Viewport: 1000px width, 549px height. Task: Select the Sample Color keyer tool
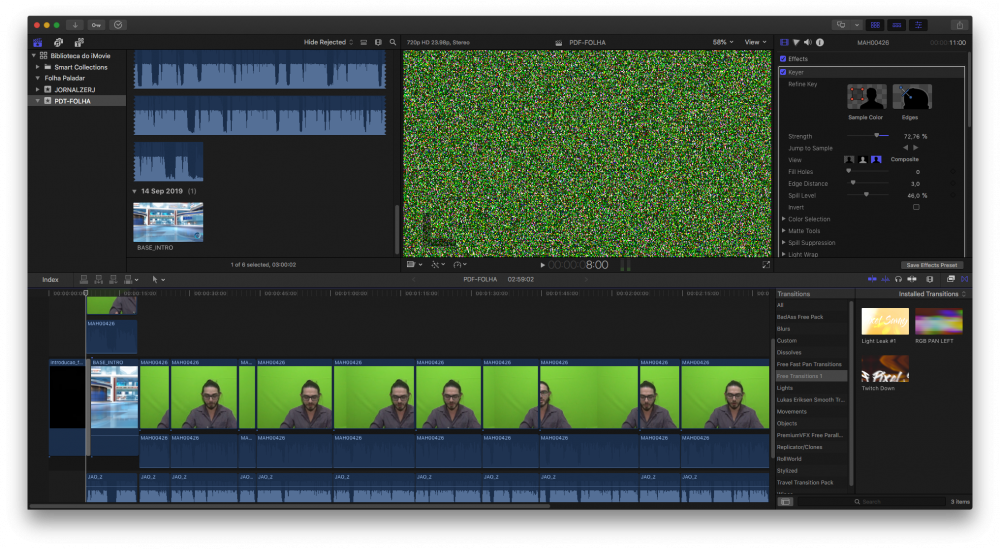866,97
